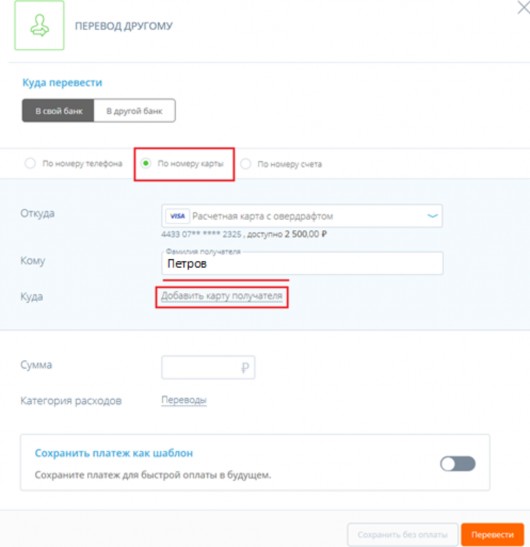
Task: Select 'По номеру телефона' radio button
Action: pos(30,163)
